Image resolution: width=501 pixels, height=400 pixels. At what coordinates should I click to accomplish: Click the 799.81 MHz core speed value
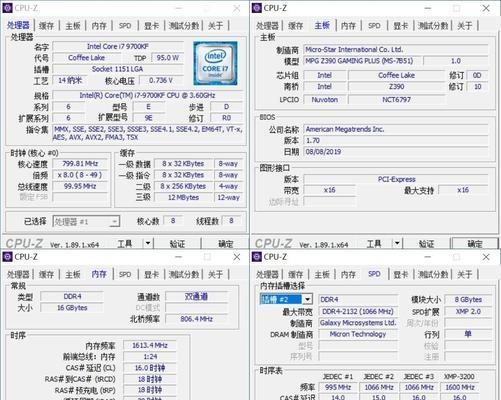click(80, 164)
